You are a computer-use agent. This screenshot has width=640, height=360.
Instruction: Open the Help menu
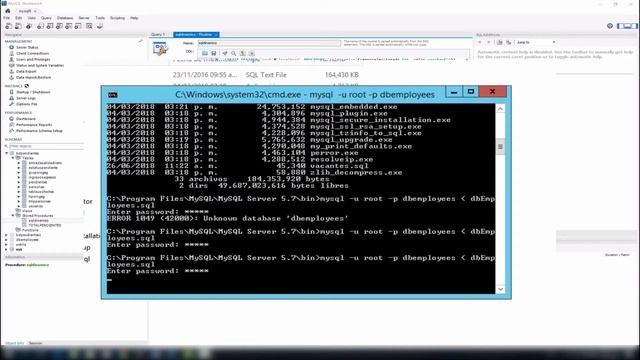pyautogui.click(x=134, y=18)
